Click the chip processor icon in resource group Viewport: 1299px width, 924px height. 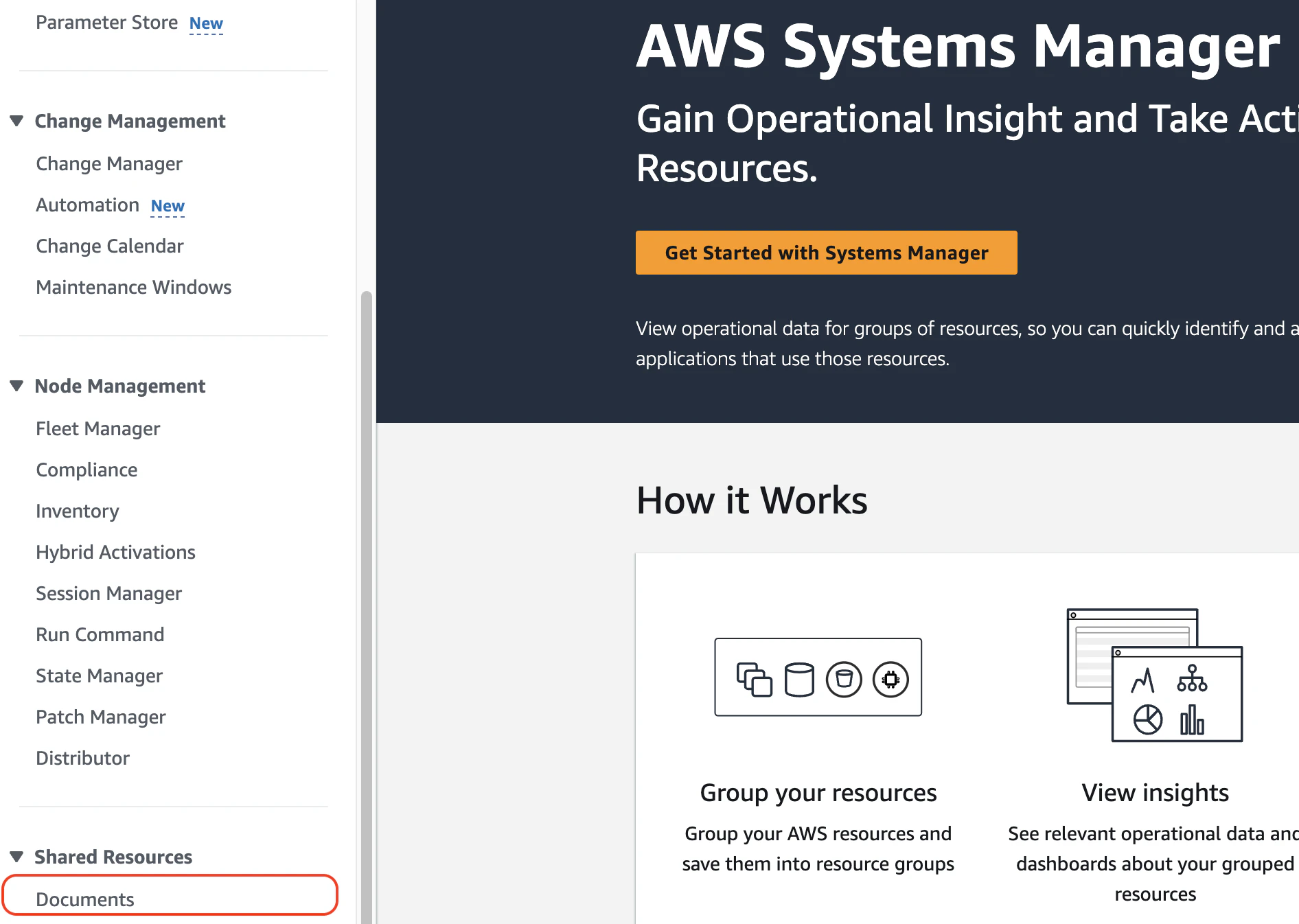click(890, 680)
